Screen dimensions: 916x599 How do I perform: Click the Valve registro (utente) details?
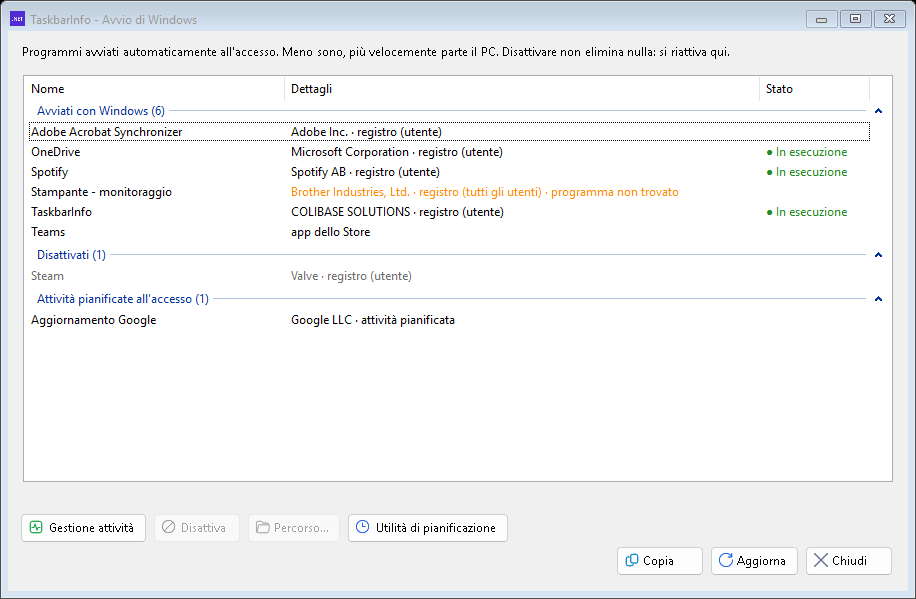click(351, 276)
